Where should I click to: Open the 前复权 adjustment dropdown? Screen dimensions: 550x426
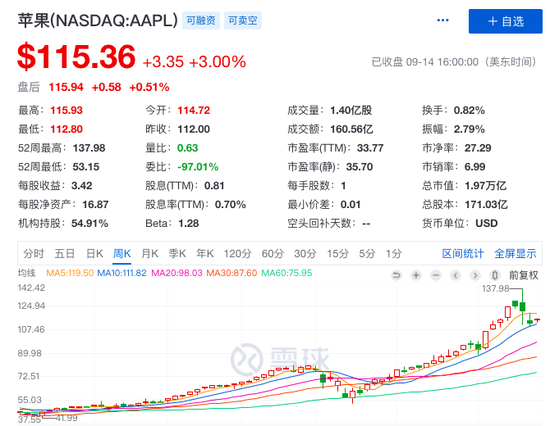(x=523, y=275)
